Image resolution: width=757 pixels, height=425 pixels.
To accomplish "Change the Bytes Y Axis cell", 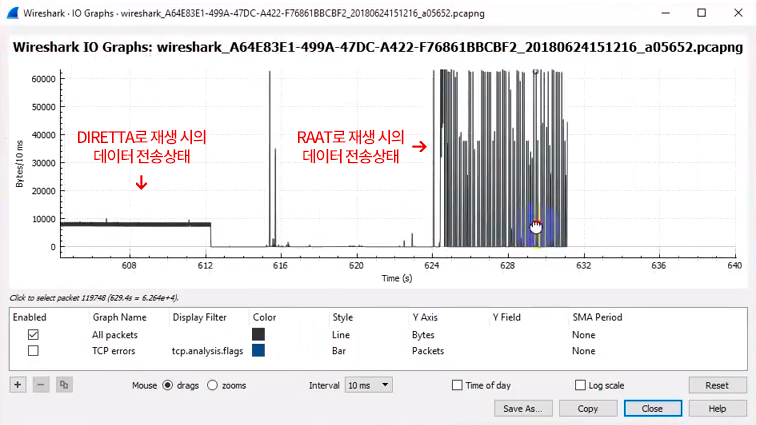I will (x=423, y=335).
